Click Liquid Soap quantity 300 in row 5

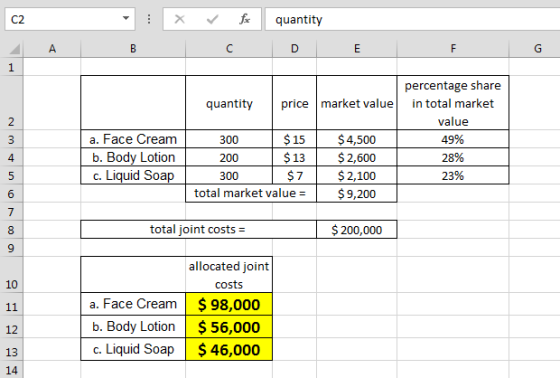(x=229, y=175)
